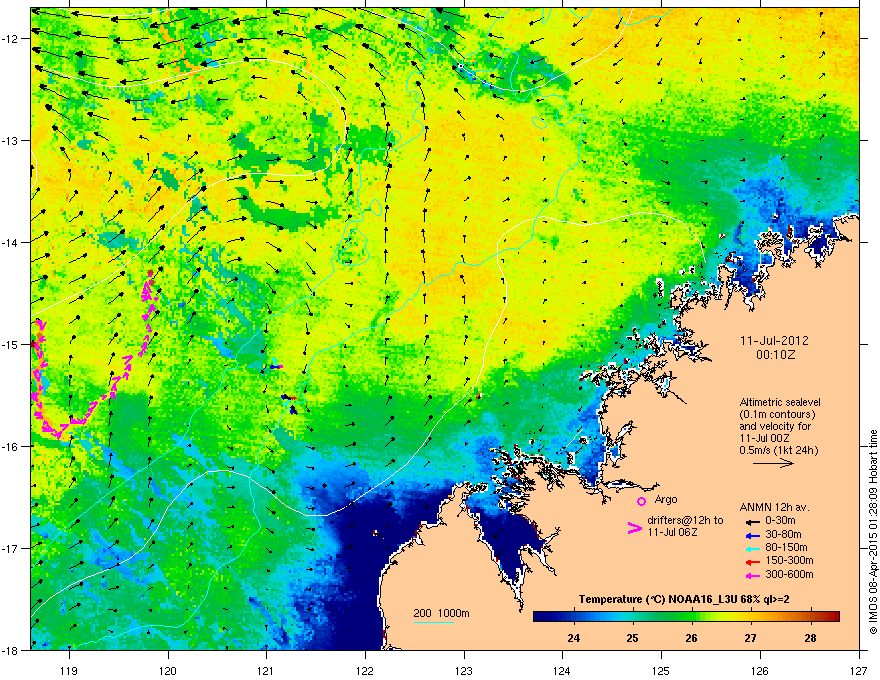
Task: Click the ANMN 12h av. heading
Action: [774, 508]
